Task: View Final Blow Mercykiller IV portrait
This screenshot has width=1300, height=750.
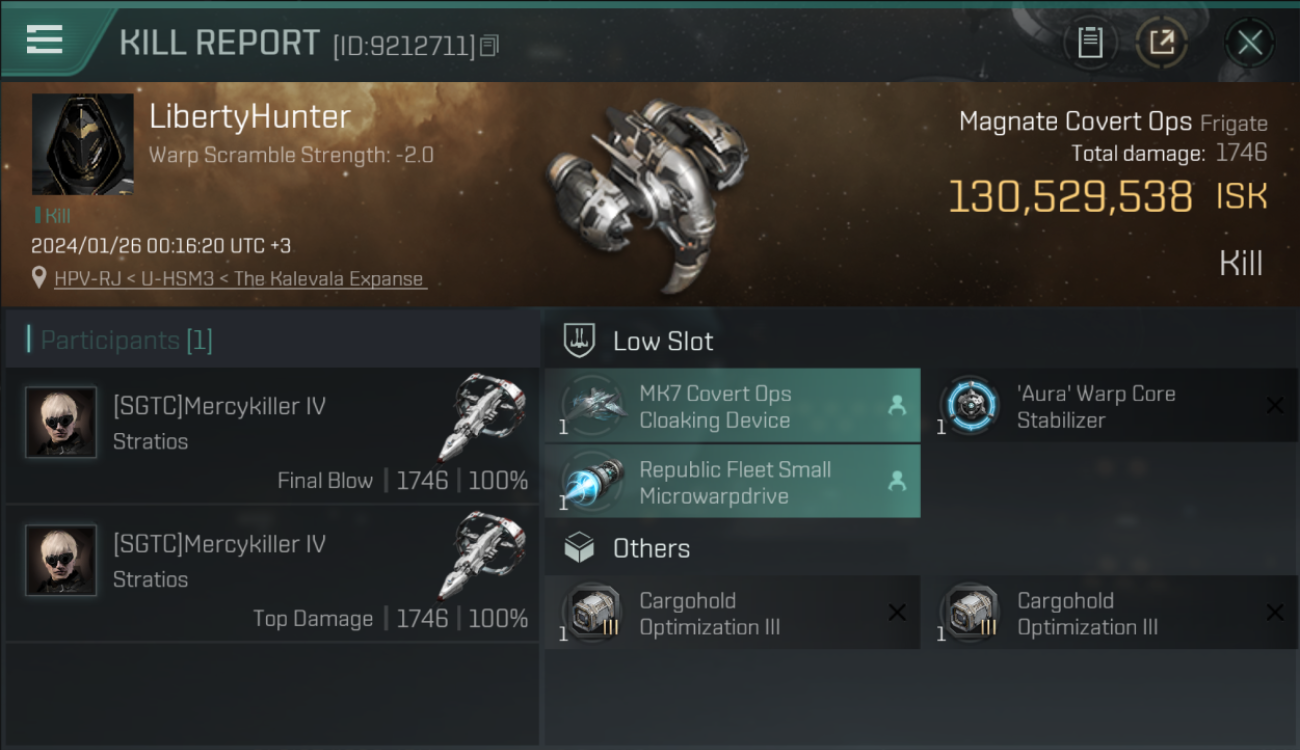Action: 61,423
